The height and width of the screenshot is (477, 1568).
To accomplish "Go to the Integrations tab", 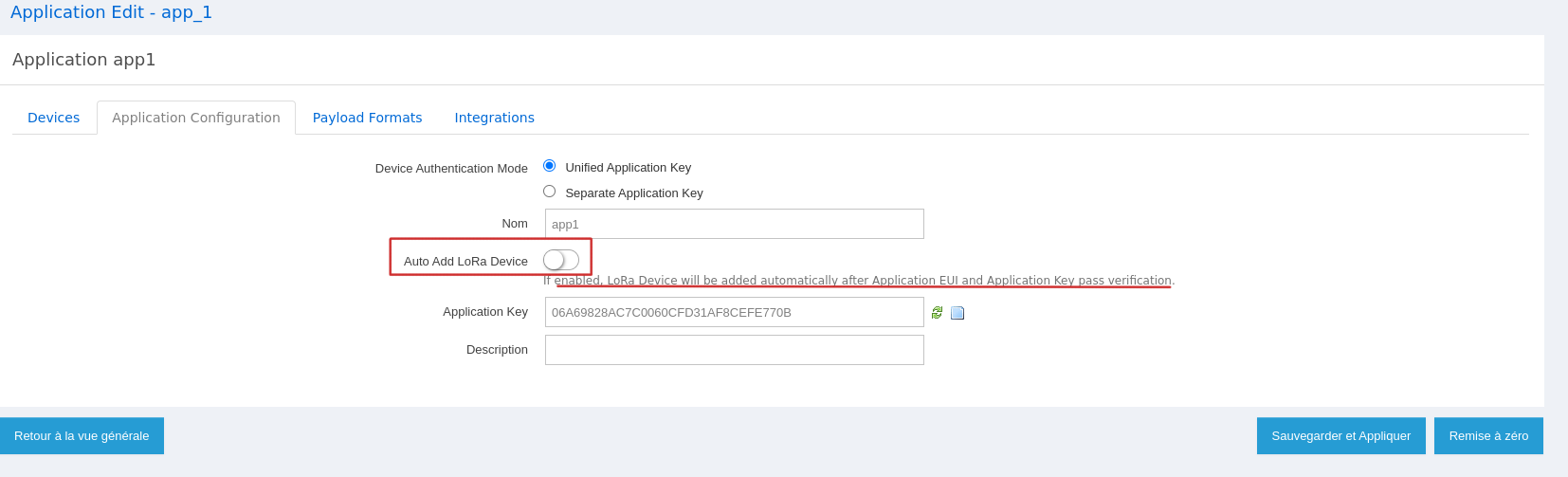I will [x=494, y=118].
